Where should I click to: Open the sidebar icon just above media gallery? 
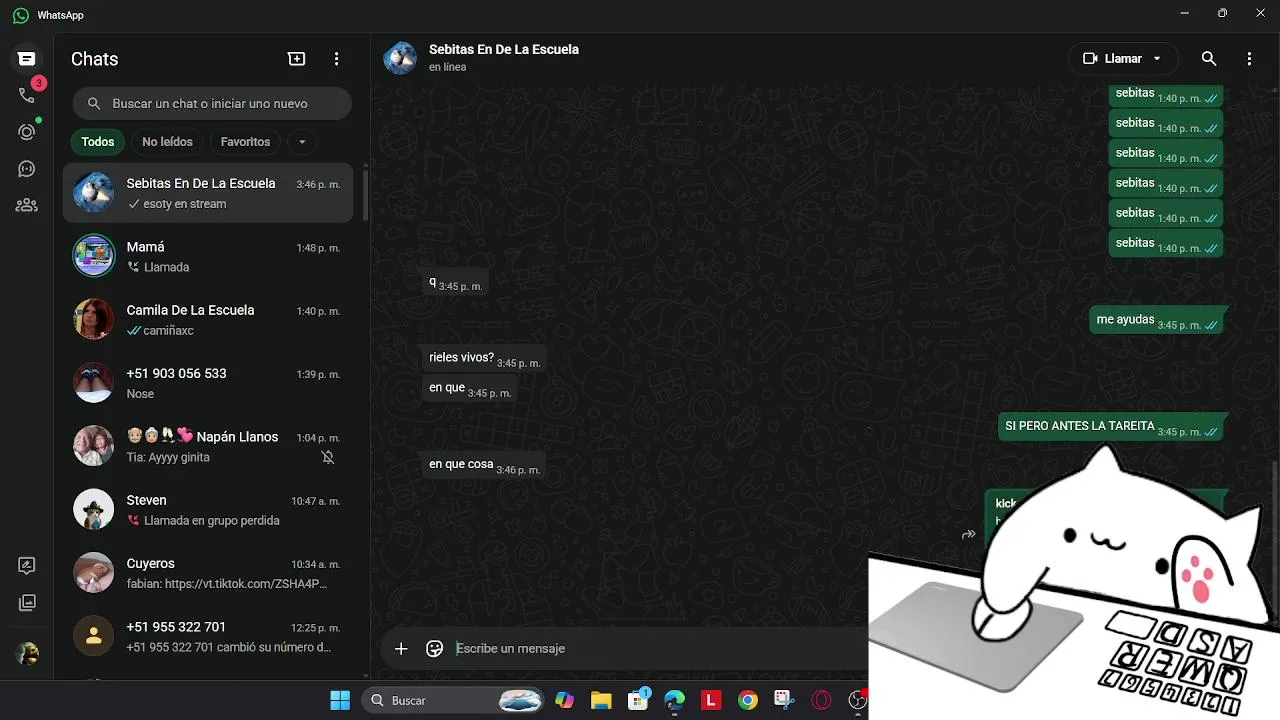coord(27,566)
